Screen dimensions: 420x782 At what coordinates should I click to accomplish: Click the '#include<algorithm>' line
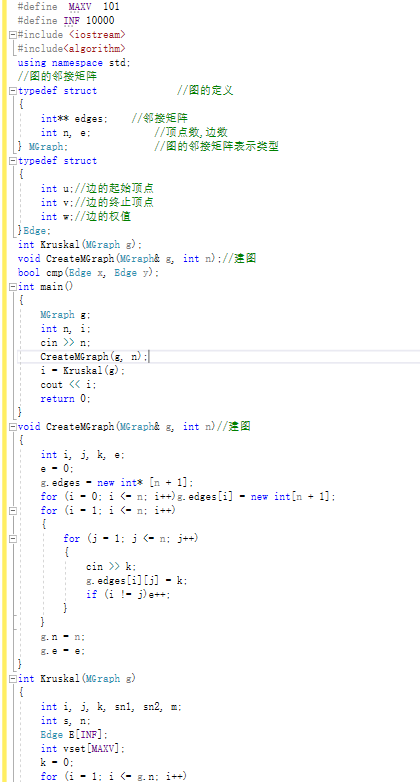(x=71, y=49)
